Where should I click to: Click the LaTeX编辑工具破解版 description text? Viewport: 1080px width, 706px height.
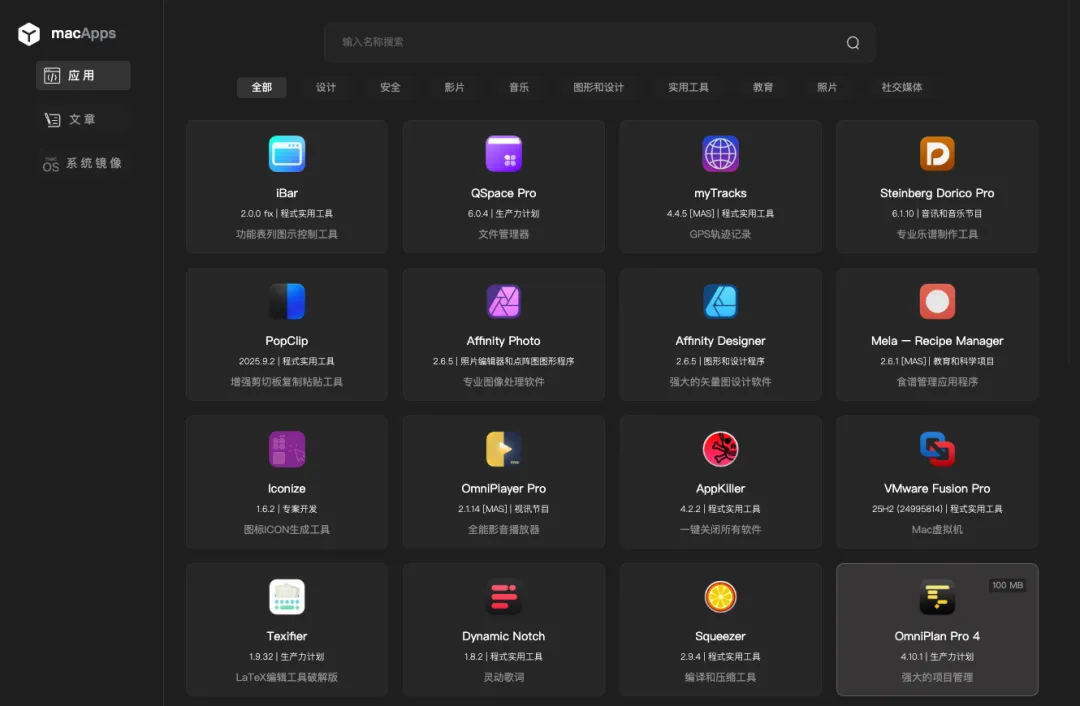(x=287, y=677)
